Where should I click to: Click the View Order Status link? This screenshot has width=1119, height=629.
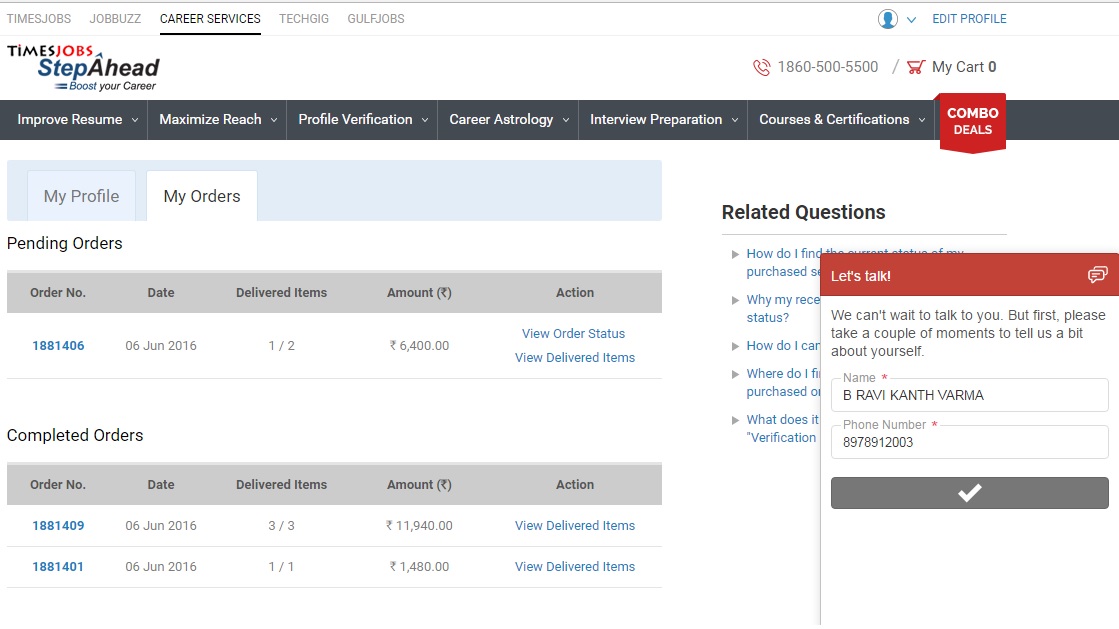[573, 334]
